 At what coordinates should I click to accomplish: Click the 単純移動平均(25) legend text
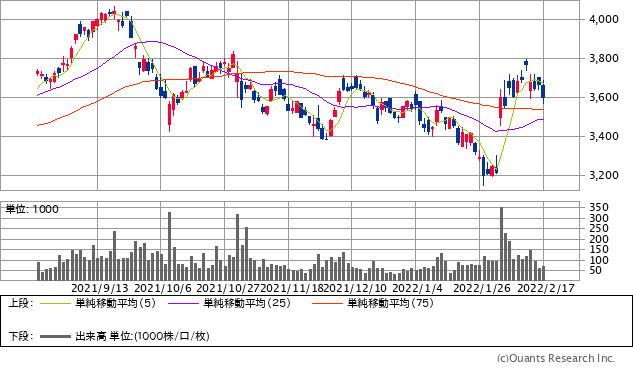pos(247,303)
